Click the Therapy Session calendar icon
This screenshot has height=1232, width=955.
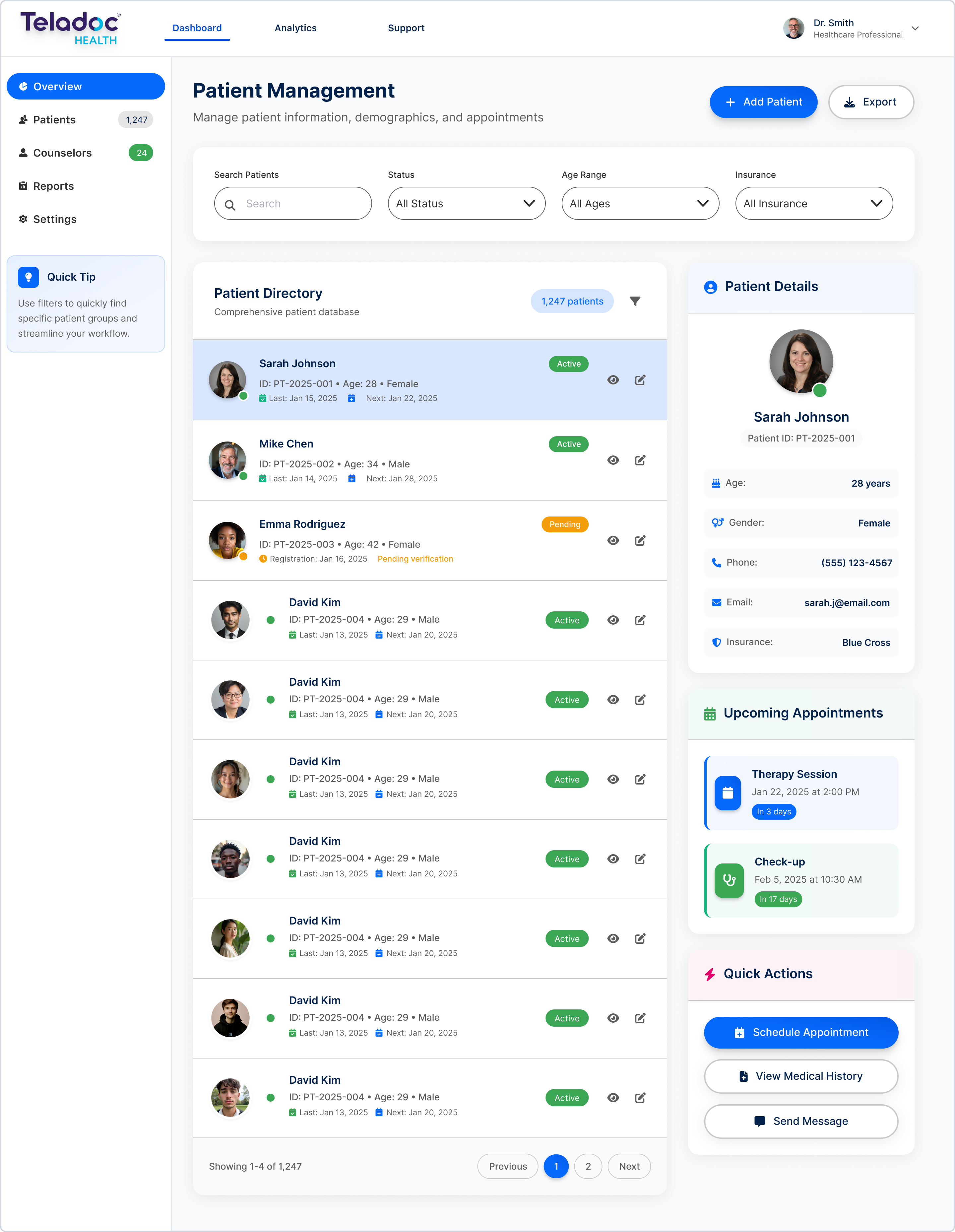pos(728,793)
